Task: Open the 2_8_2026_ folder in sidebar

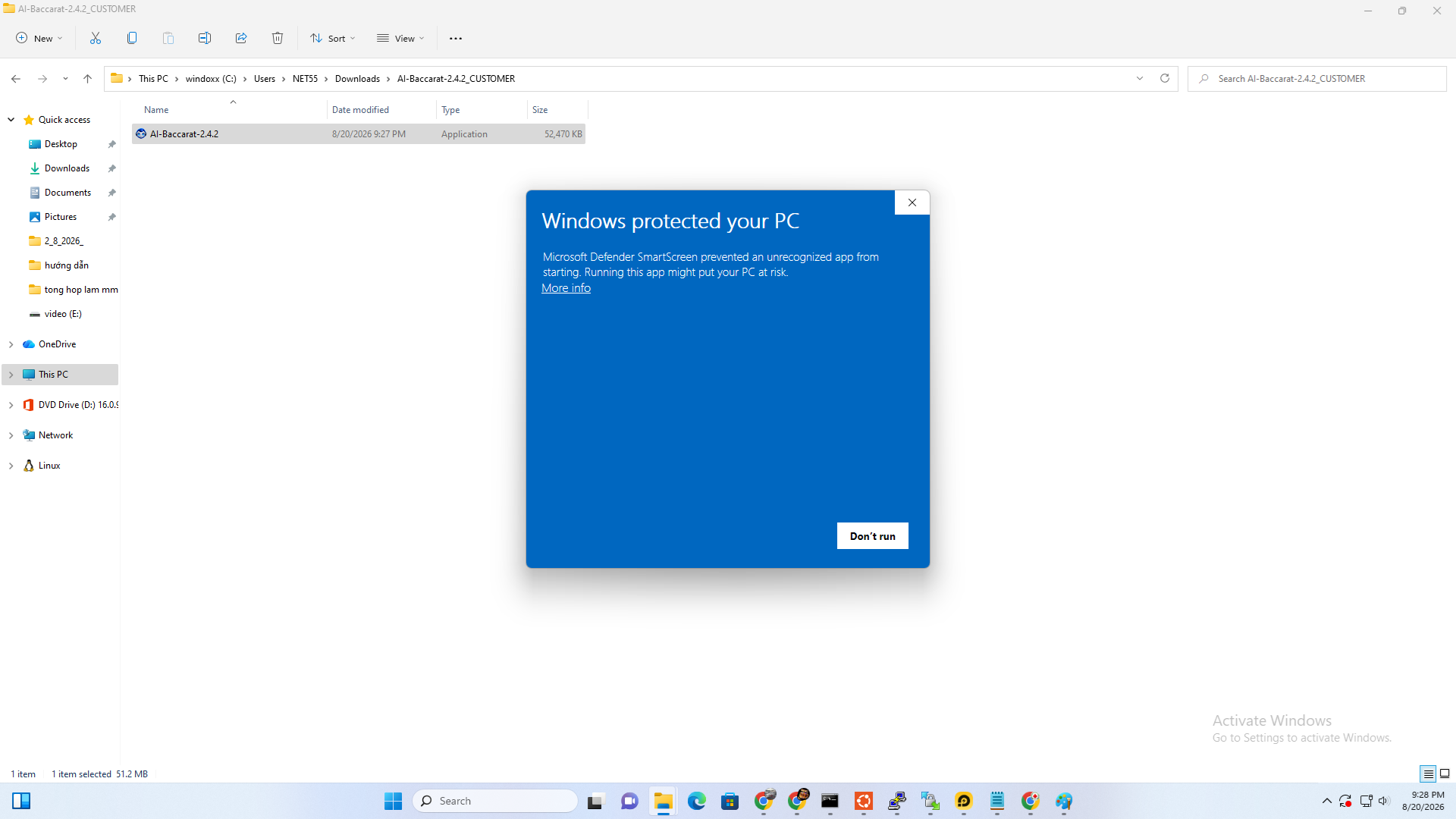Action: [64, 241]
